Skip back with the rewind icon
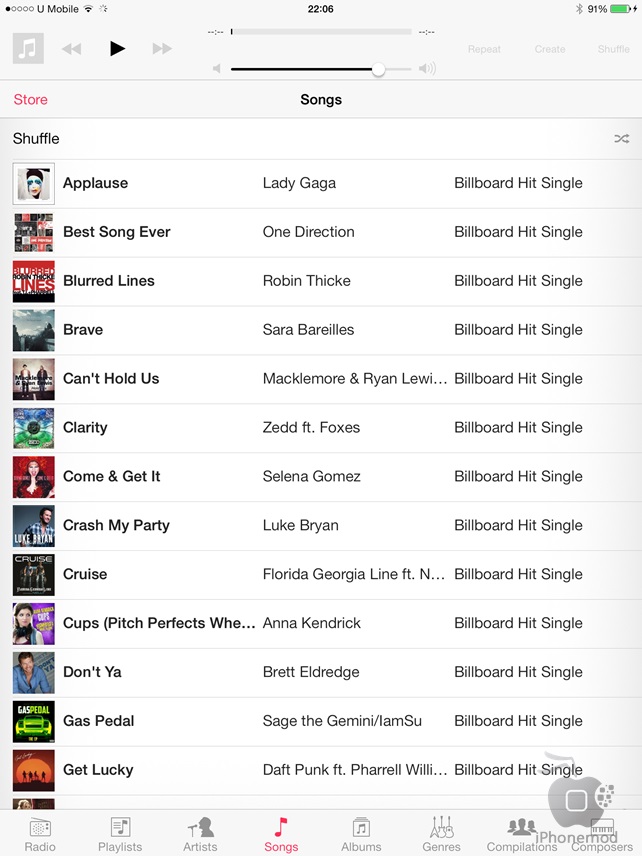Screen dimensions: 642x856 click(x=72, y=49)
